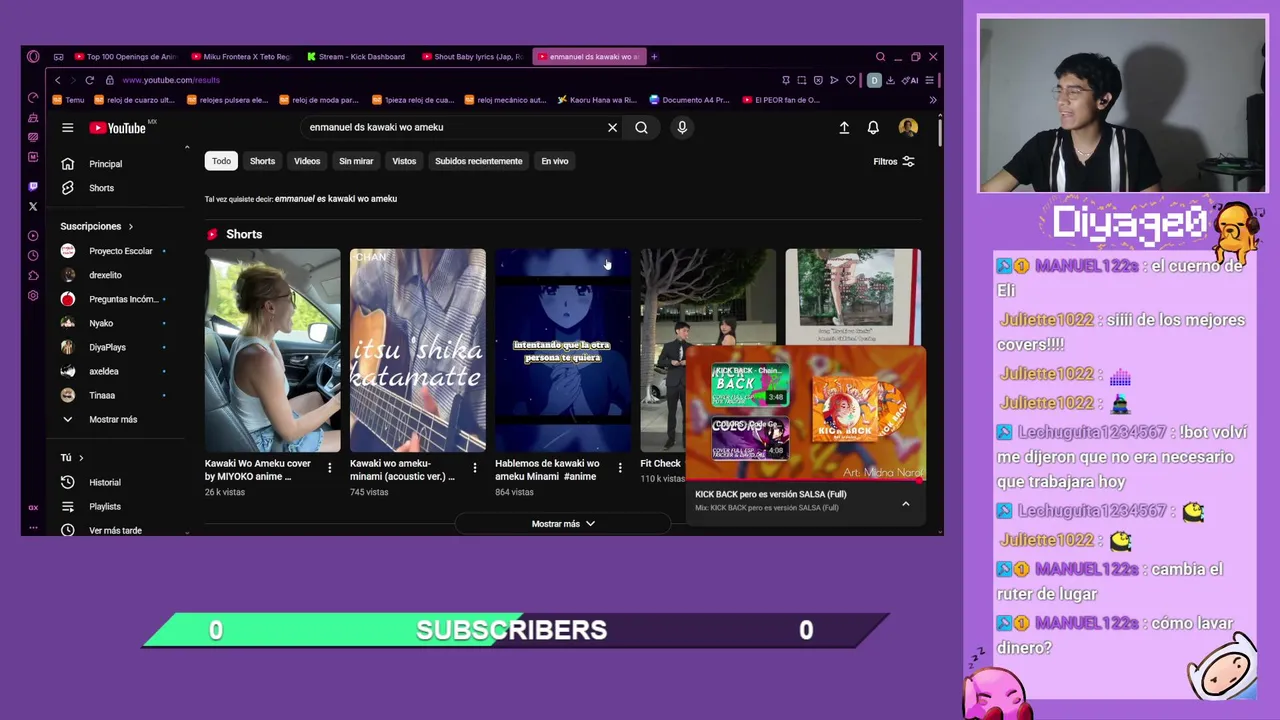Switch to Shout Baby lyrics tab
The image size is (1280, 720).
coord(472,57)
